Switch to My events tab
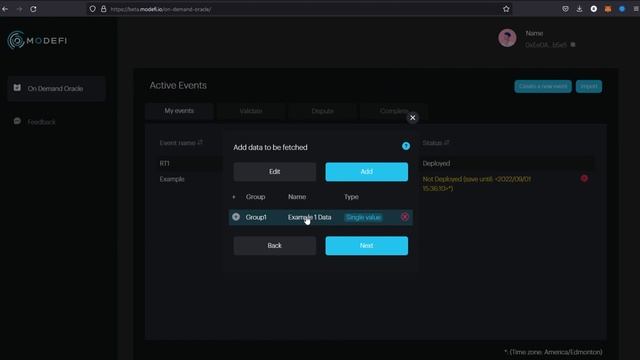 [x=179, y=111]
